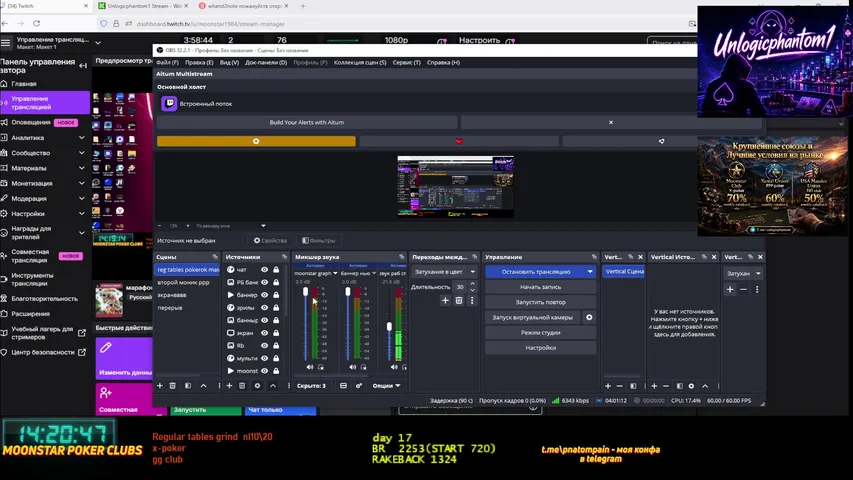Open Twitch dashboard hamburger menu
This screenshot has width=853, height=480.
[x=5, y=42]
